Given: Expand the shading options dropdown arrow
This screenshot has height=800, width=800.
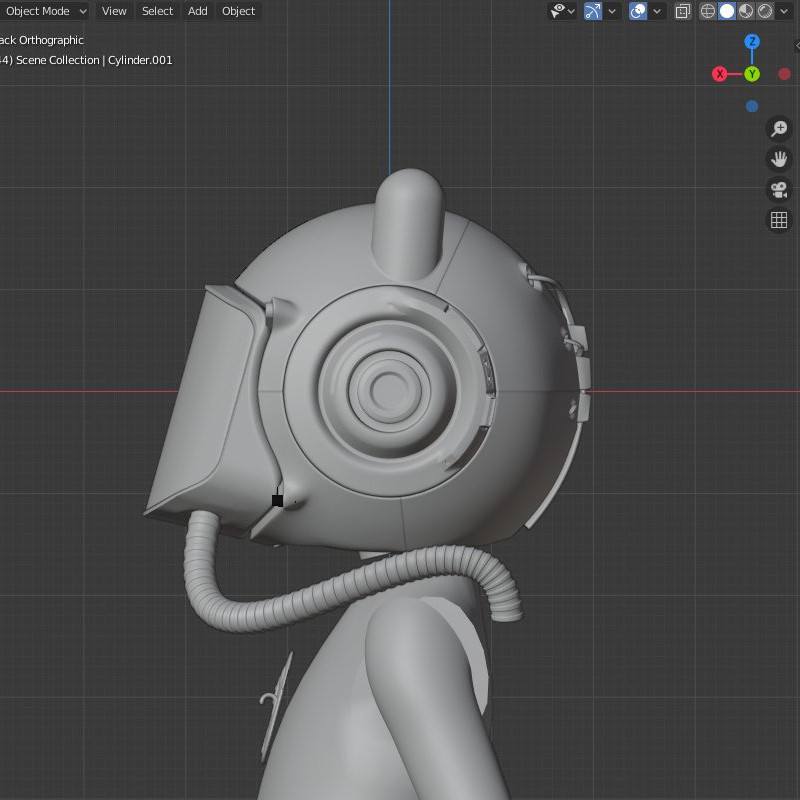Looking at the screenshot, I should click(x=784, y=11).
